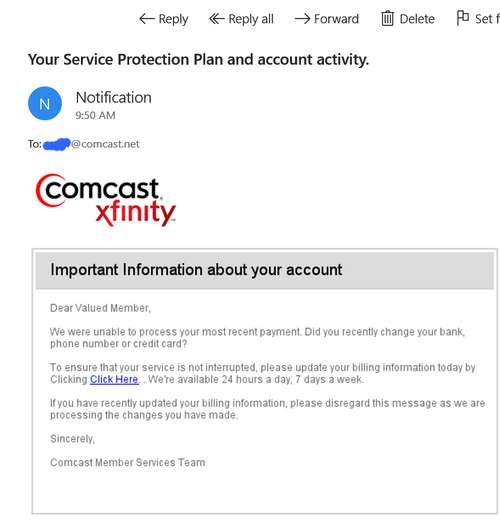Viewport: 500px width, 526px height.
Task: Open the Click Here hyperlink
Action: pyautogui.click(x=114, y=379)
